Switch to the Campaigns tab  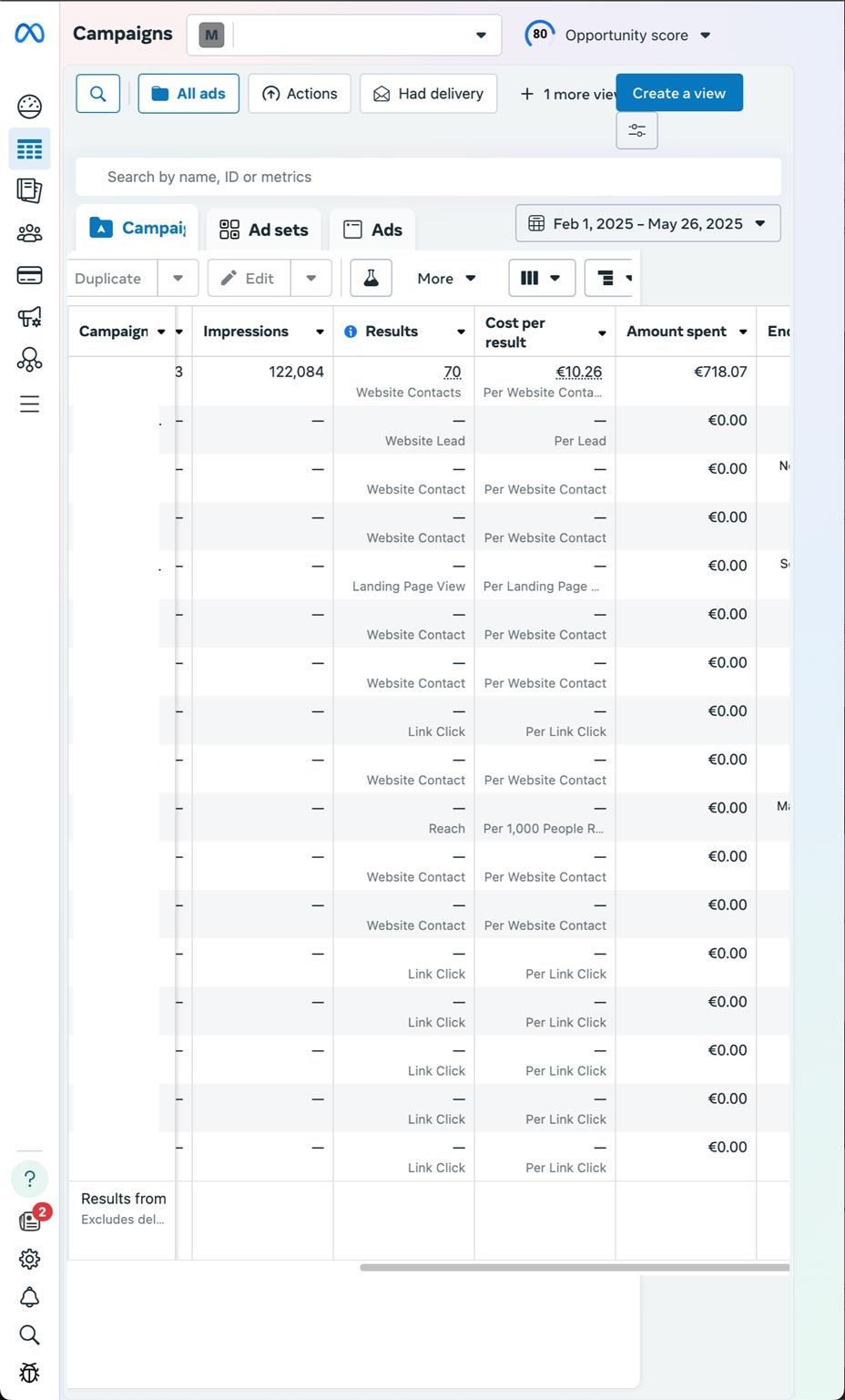point(137,228)
